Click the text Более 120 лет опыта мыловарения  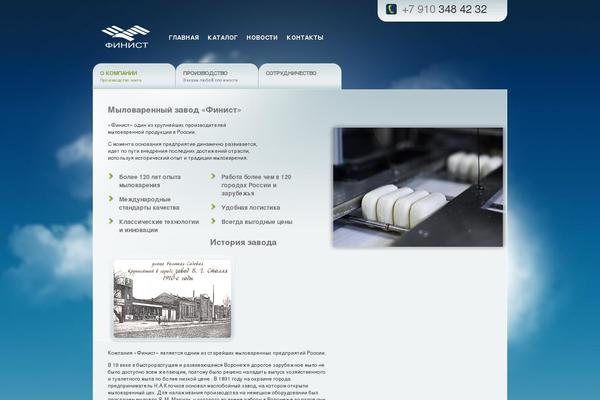coord(150,181)
